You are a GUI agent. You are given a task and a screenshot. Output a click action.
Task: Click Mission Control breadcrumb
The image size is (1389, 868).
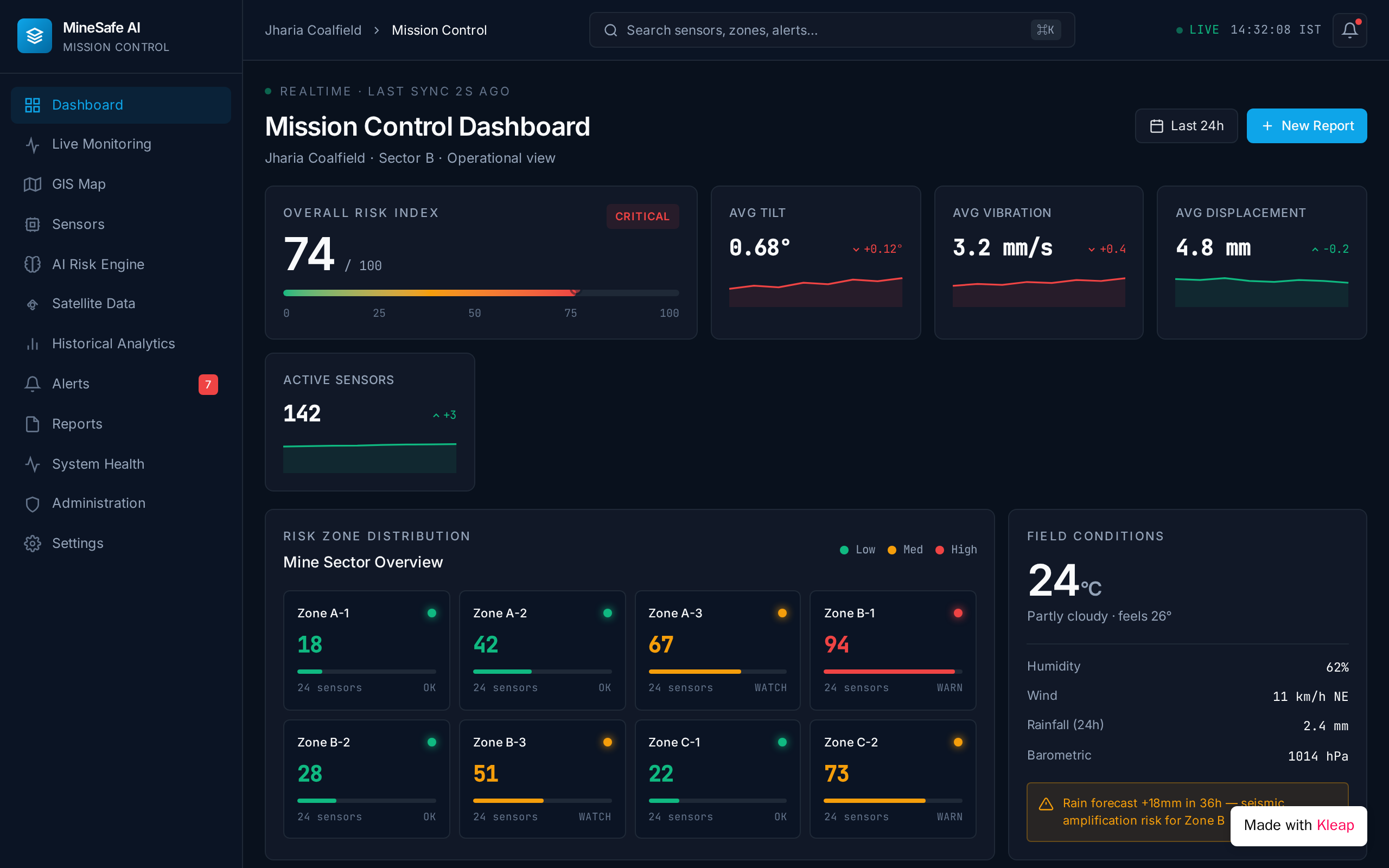click(x=439, y=30)
